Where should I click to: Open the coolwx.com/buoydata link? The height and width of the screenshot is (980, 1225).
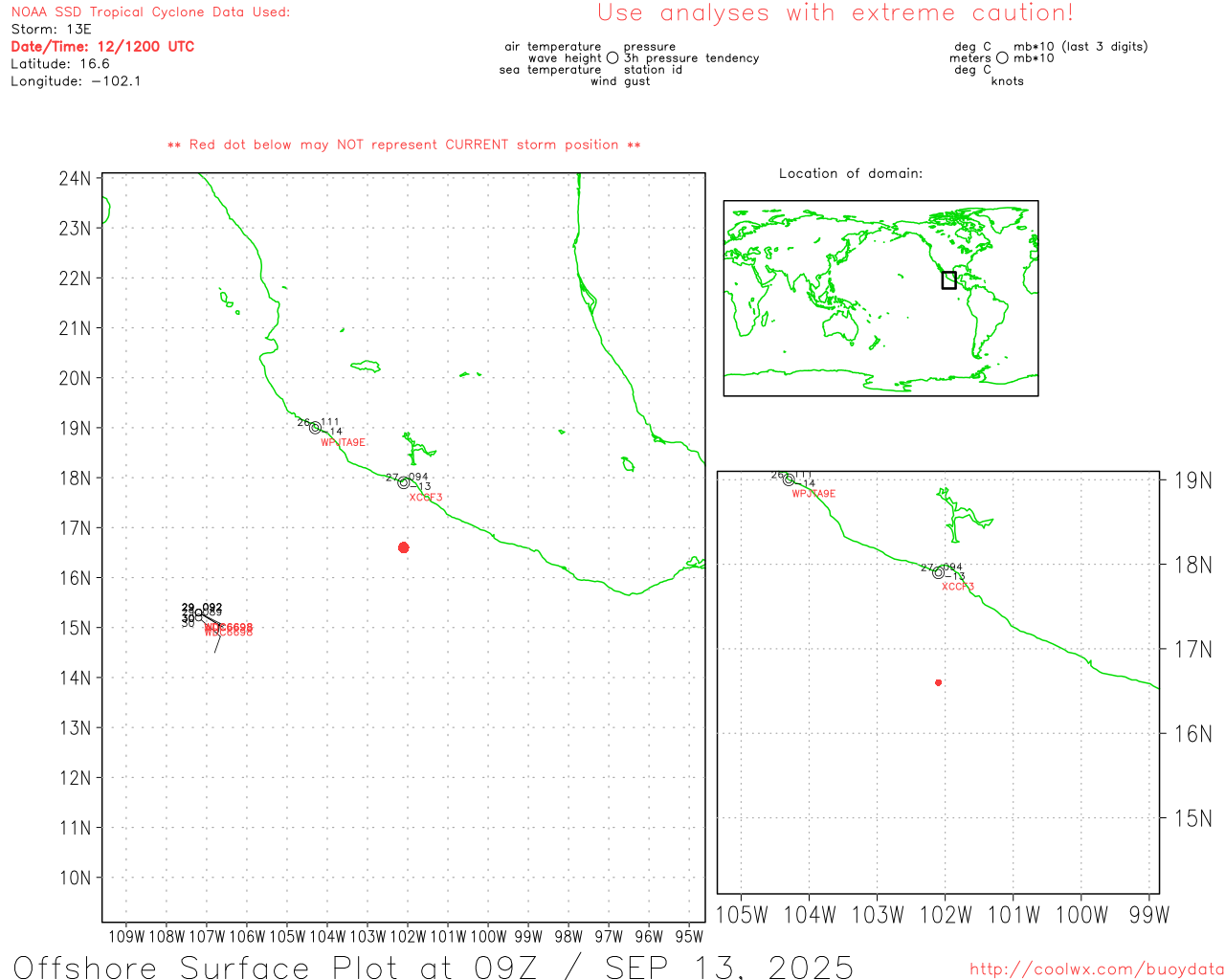coord(1097,969)
